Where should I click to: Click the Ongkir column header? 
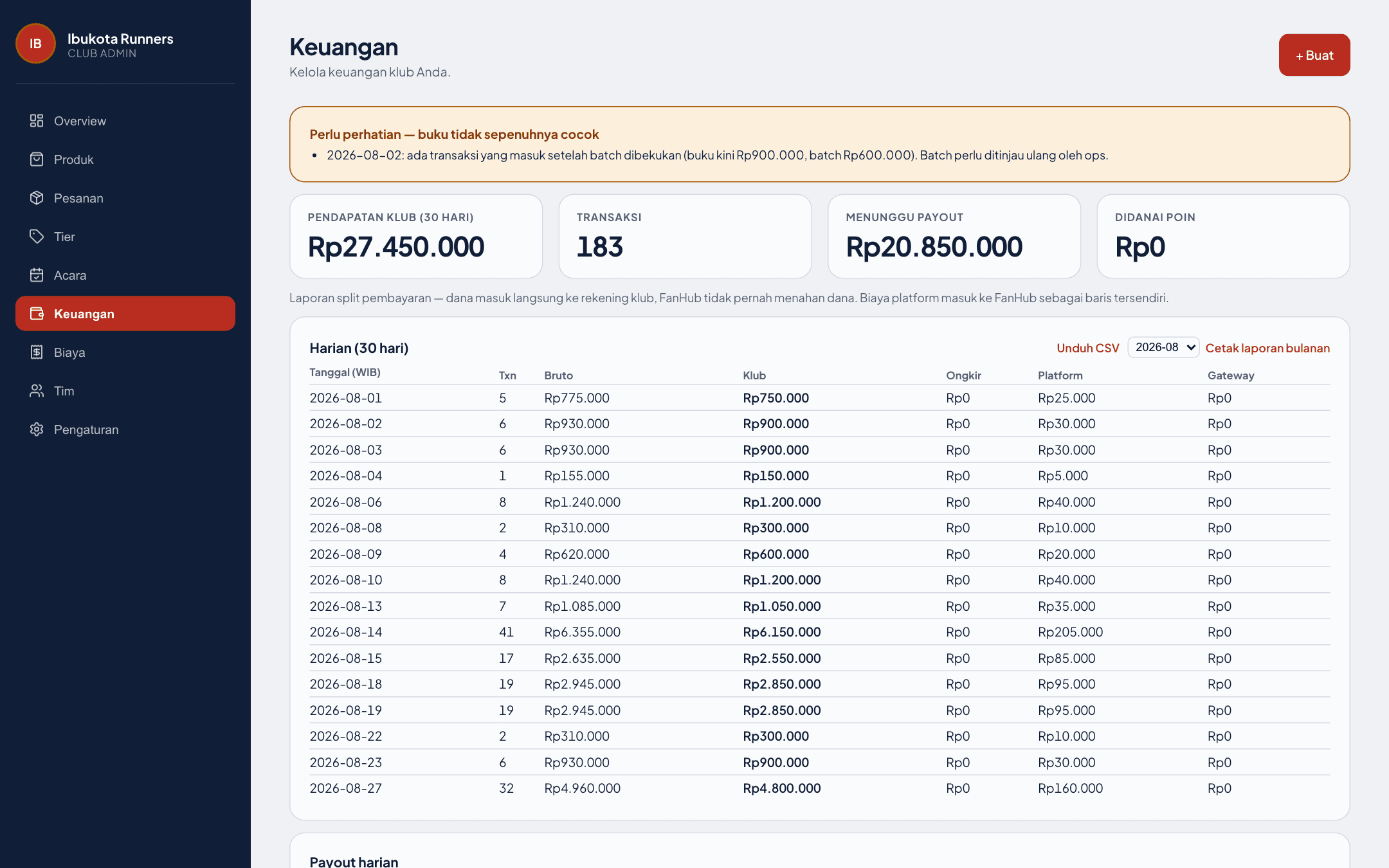(x=963, y=375)
